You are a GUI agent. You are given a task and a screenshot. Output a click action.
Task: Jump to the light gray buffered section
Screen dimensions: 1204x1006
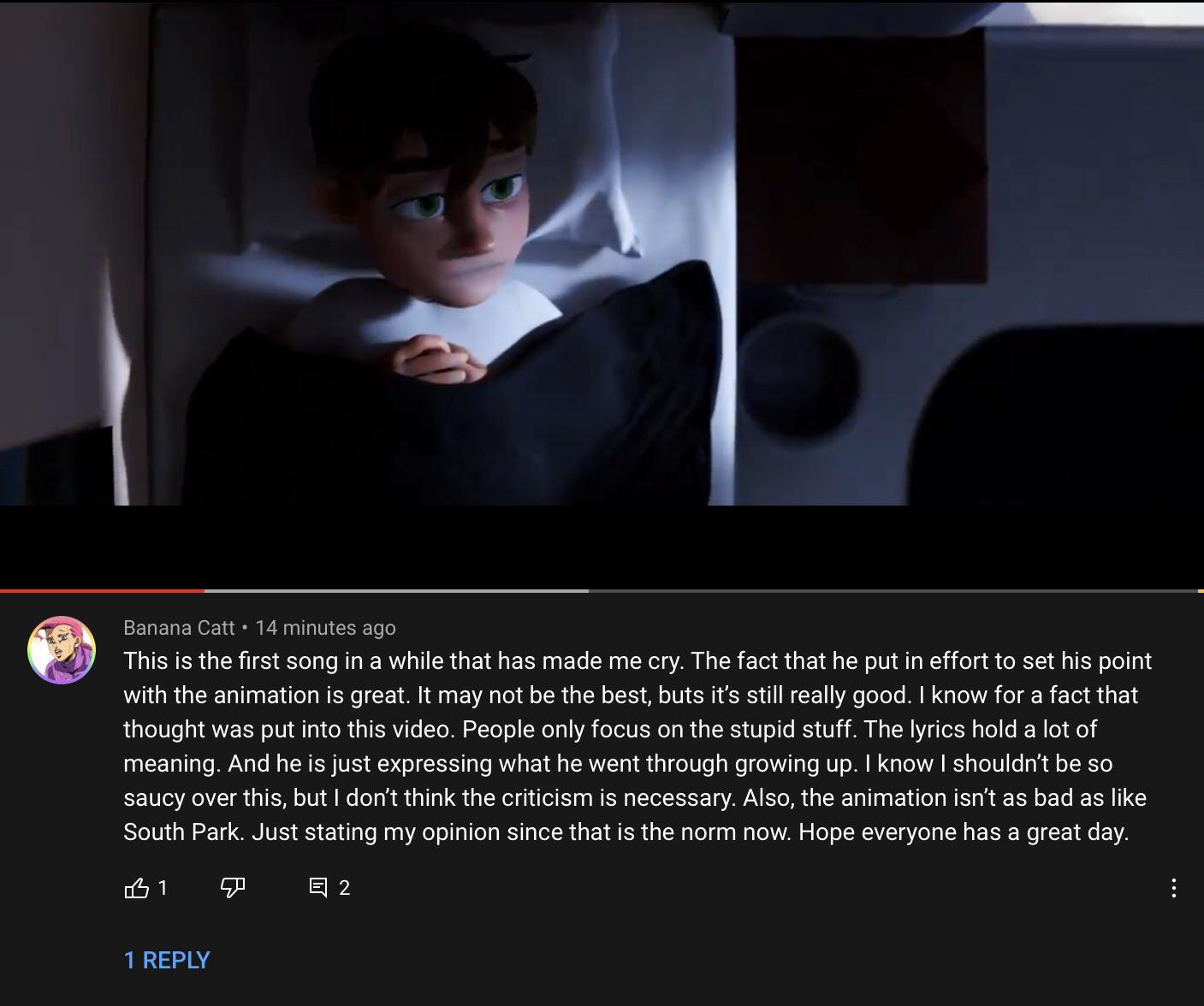(x=396, y=590)
